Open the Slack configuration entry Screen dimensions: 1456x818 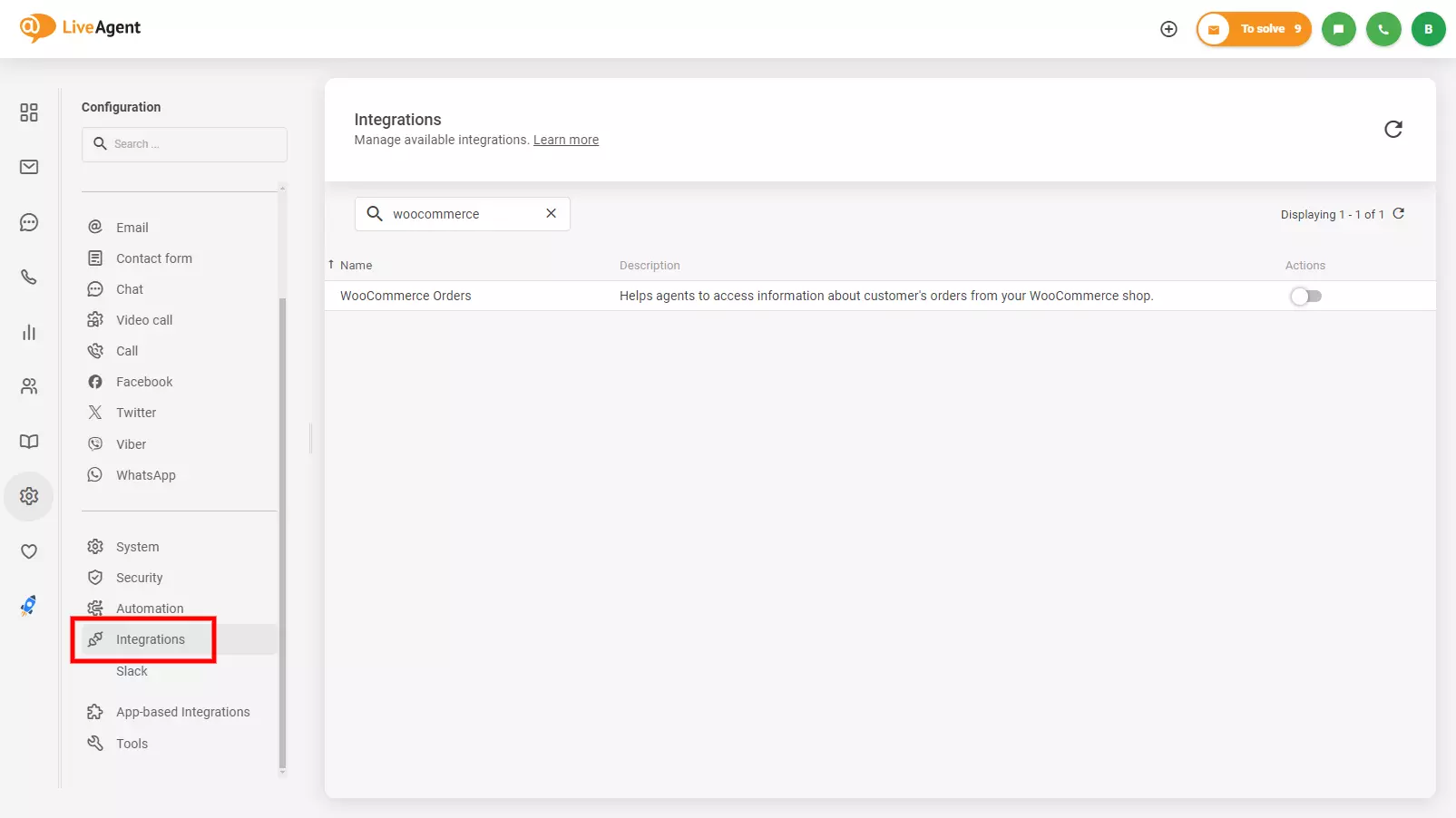pos(132,671)
